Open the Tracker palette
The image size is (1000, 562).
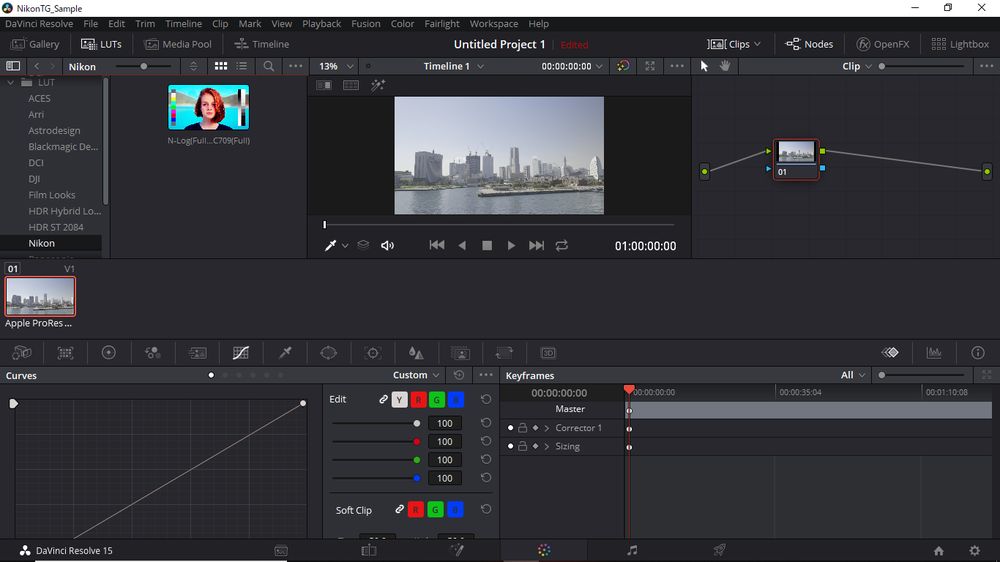(x=373, y=353)
